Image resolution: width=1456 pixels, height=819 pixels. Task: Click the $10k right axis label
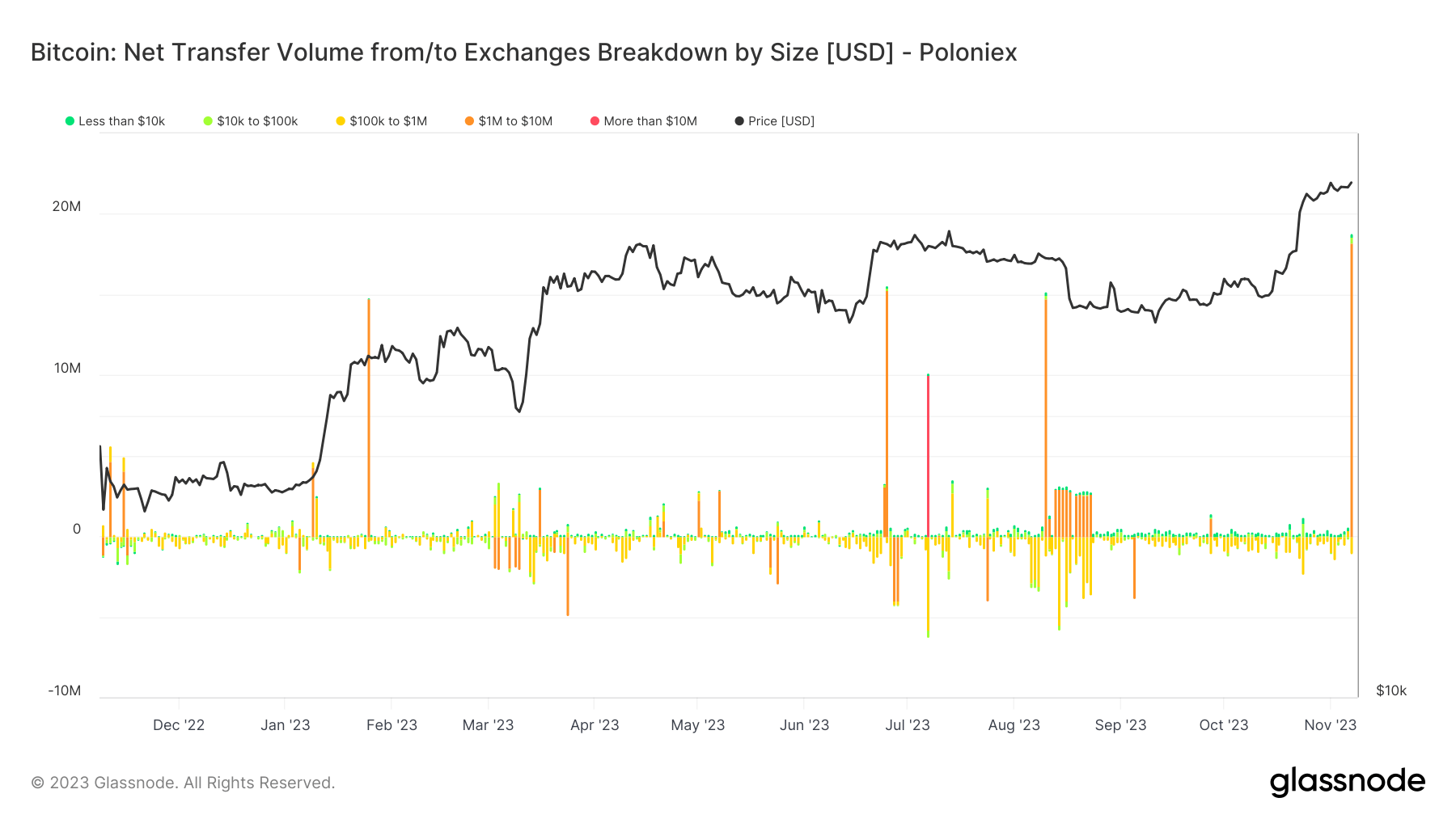click(x=1391, y=690)
